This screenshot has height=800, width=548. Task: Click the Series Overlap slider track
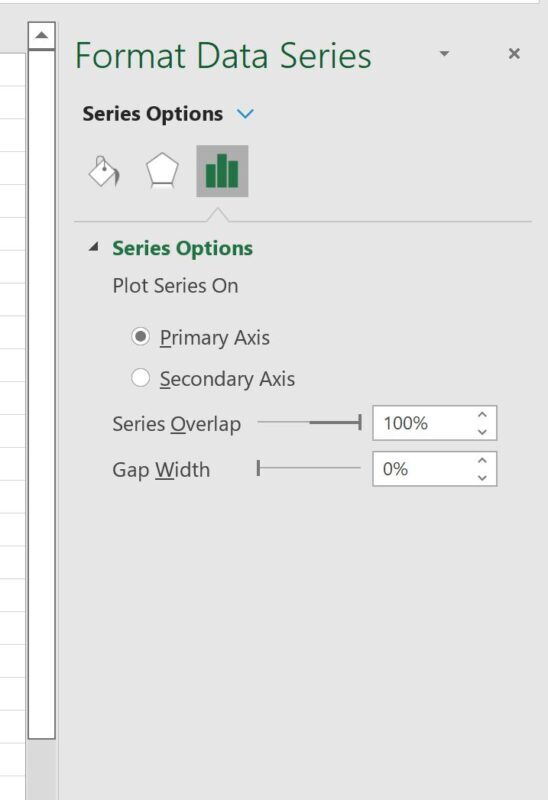click(x=310, y=422)
